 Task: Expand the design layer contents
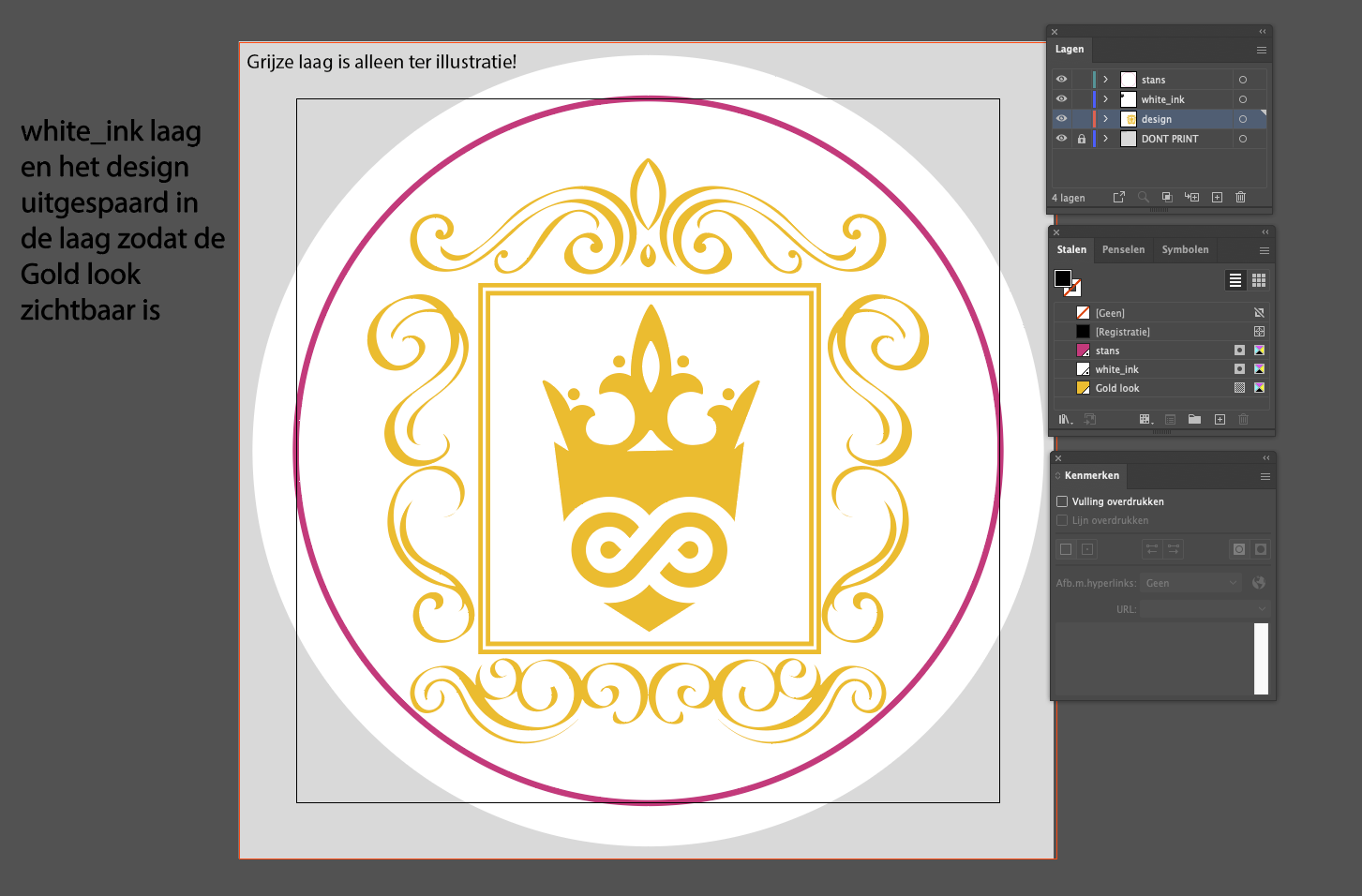pos(1106,119)
